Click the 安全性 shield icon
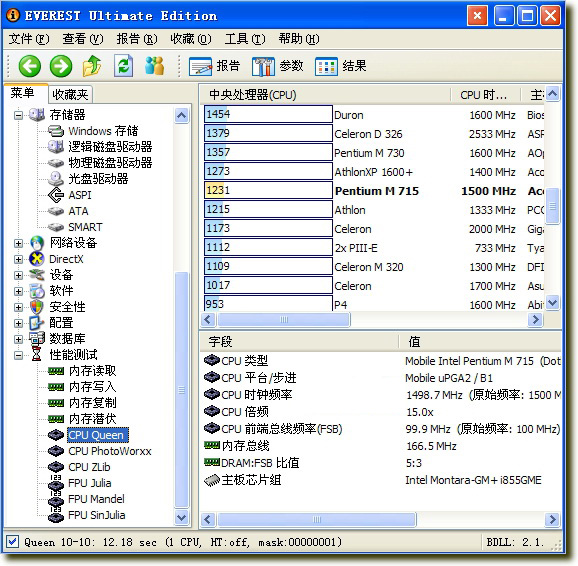 37,307
